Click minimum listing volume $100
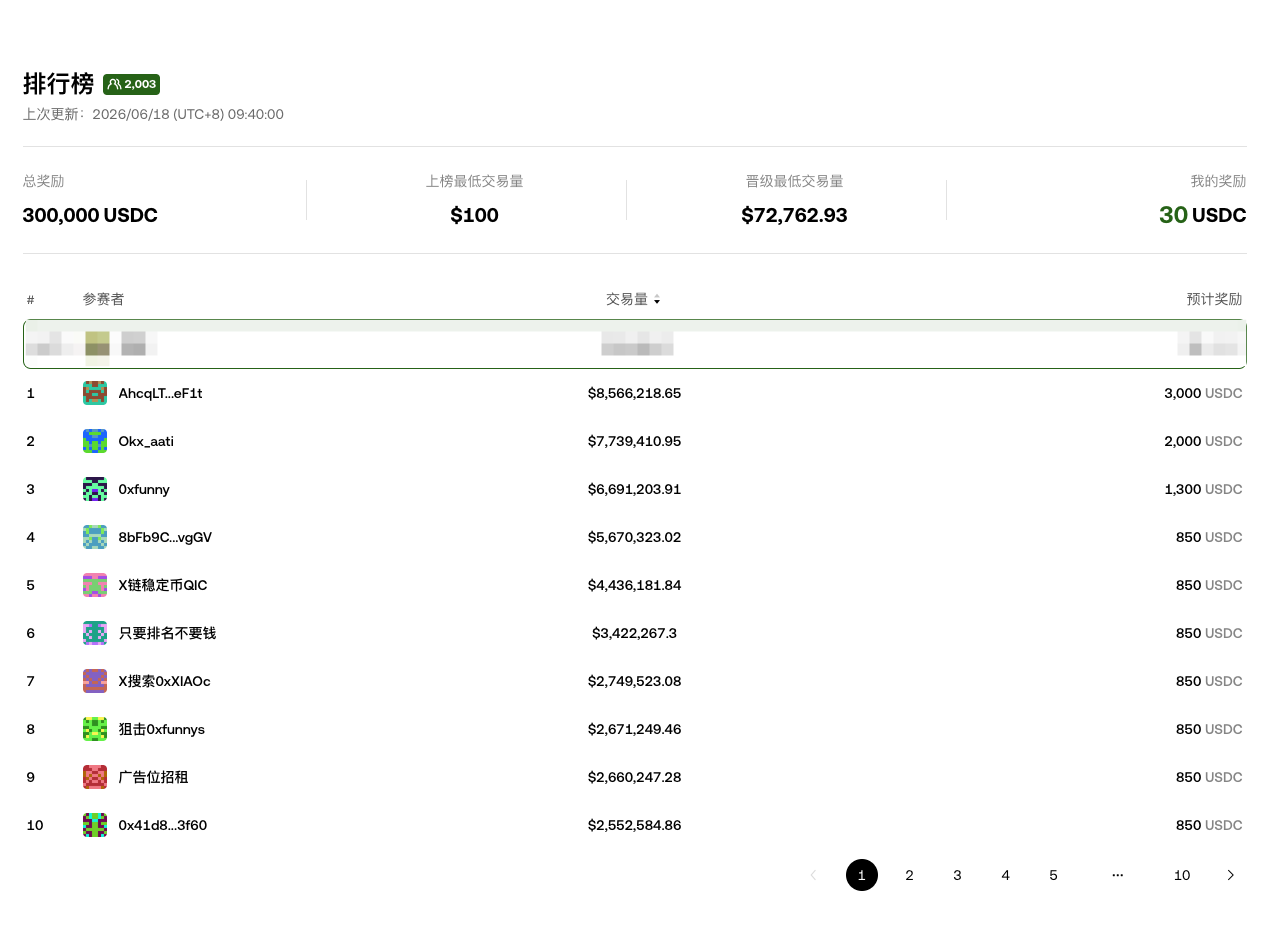Viewport: 1268px width, 927px height. (x=474, y=215)
